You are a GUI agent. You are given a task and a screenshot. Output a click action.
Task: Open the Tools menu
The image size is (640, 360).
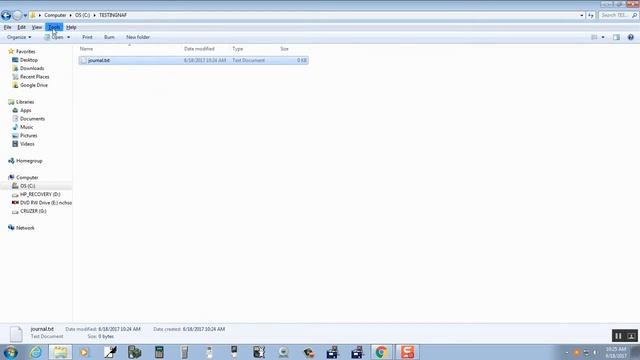54,27
